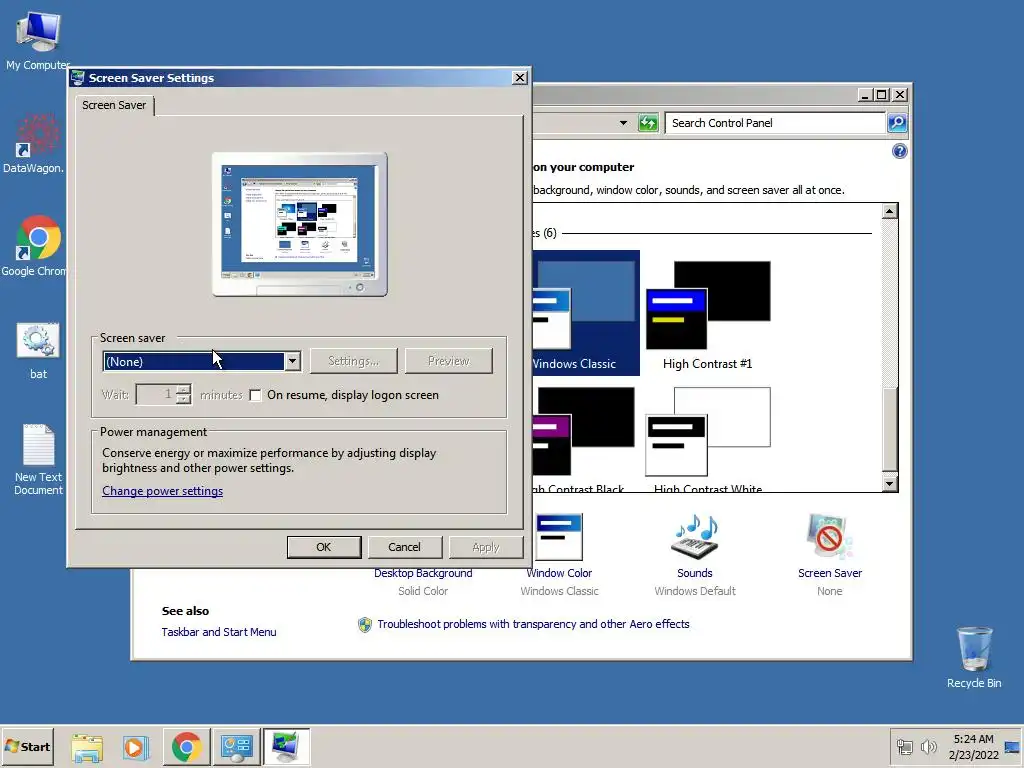Select High Contrast Black theme

point(583,439)
